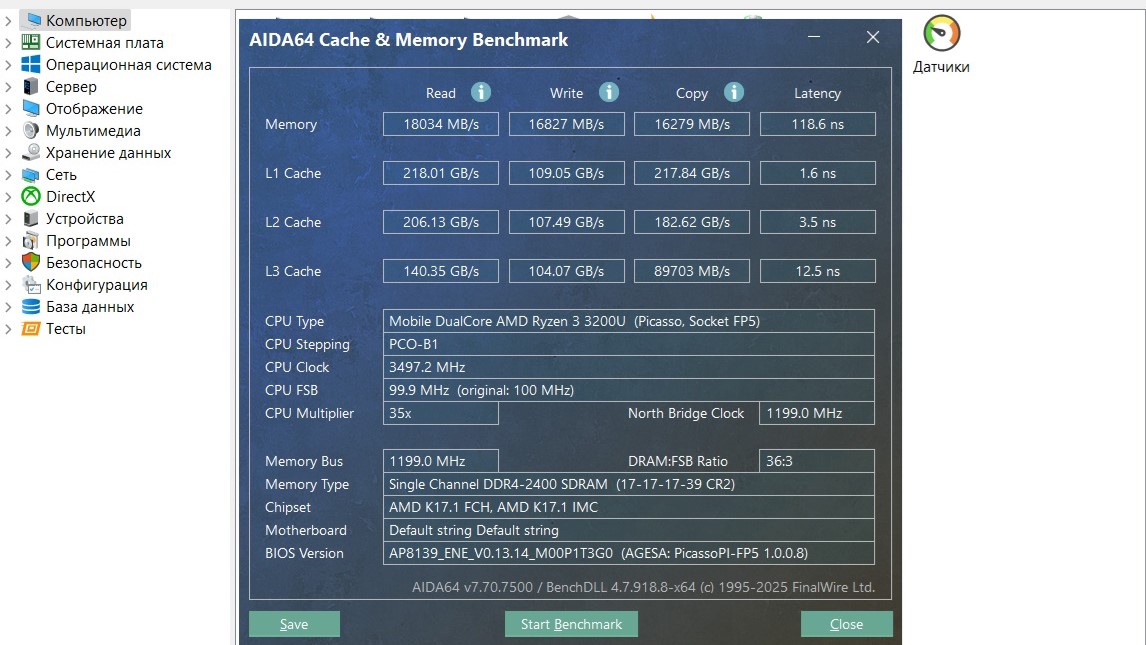Click Memory Latency value 118.6 ns
1146x645 pixels.
tap(818, 124)
